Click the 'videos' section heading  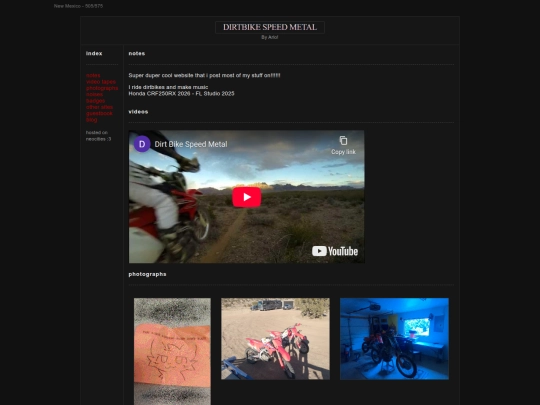[138, 112]
